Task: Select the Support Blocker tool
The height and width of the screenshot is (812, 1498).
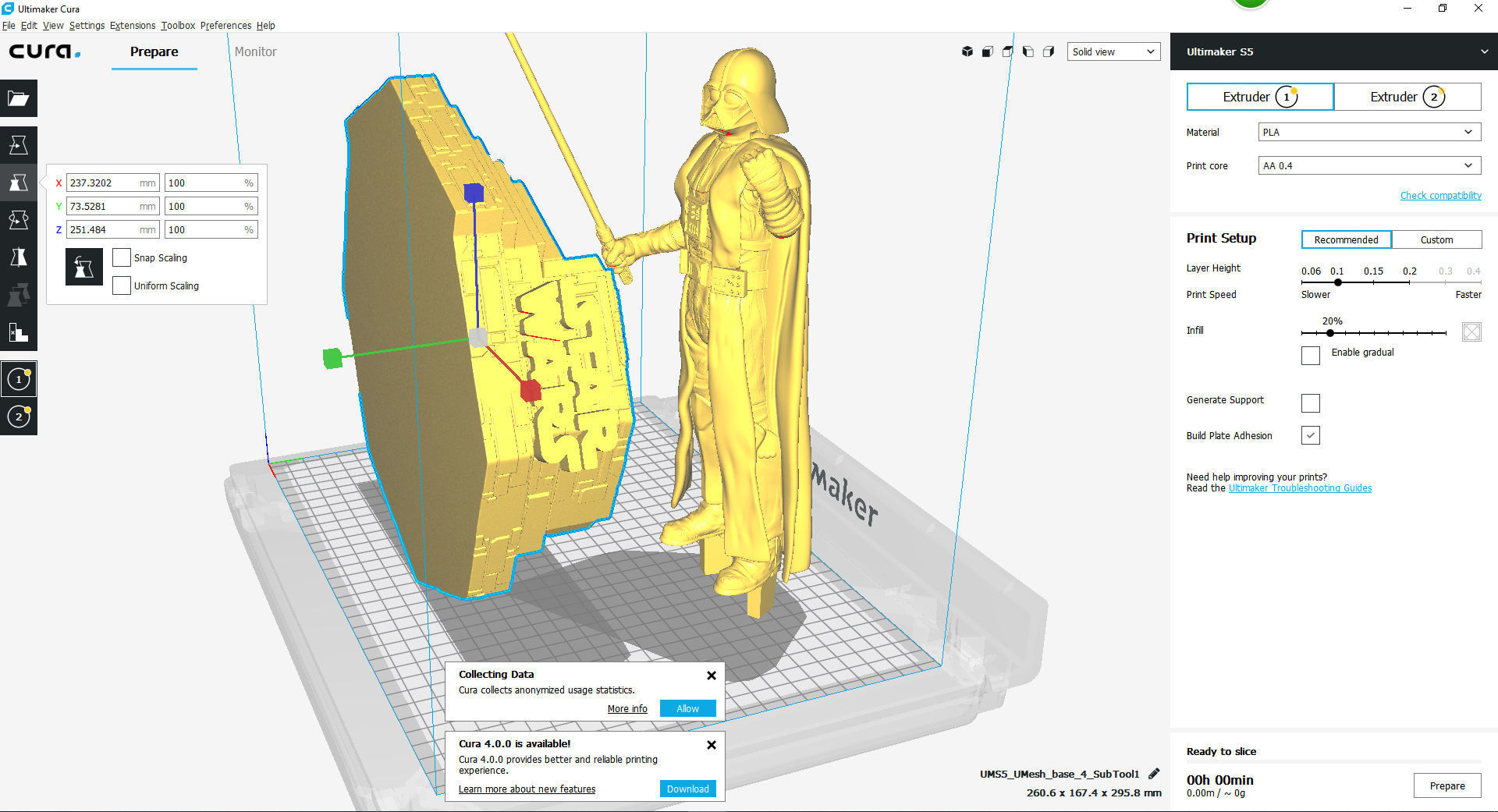Action: (19, 332)
